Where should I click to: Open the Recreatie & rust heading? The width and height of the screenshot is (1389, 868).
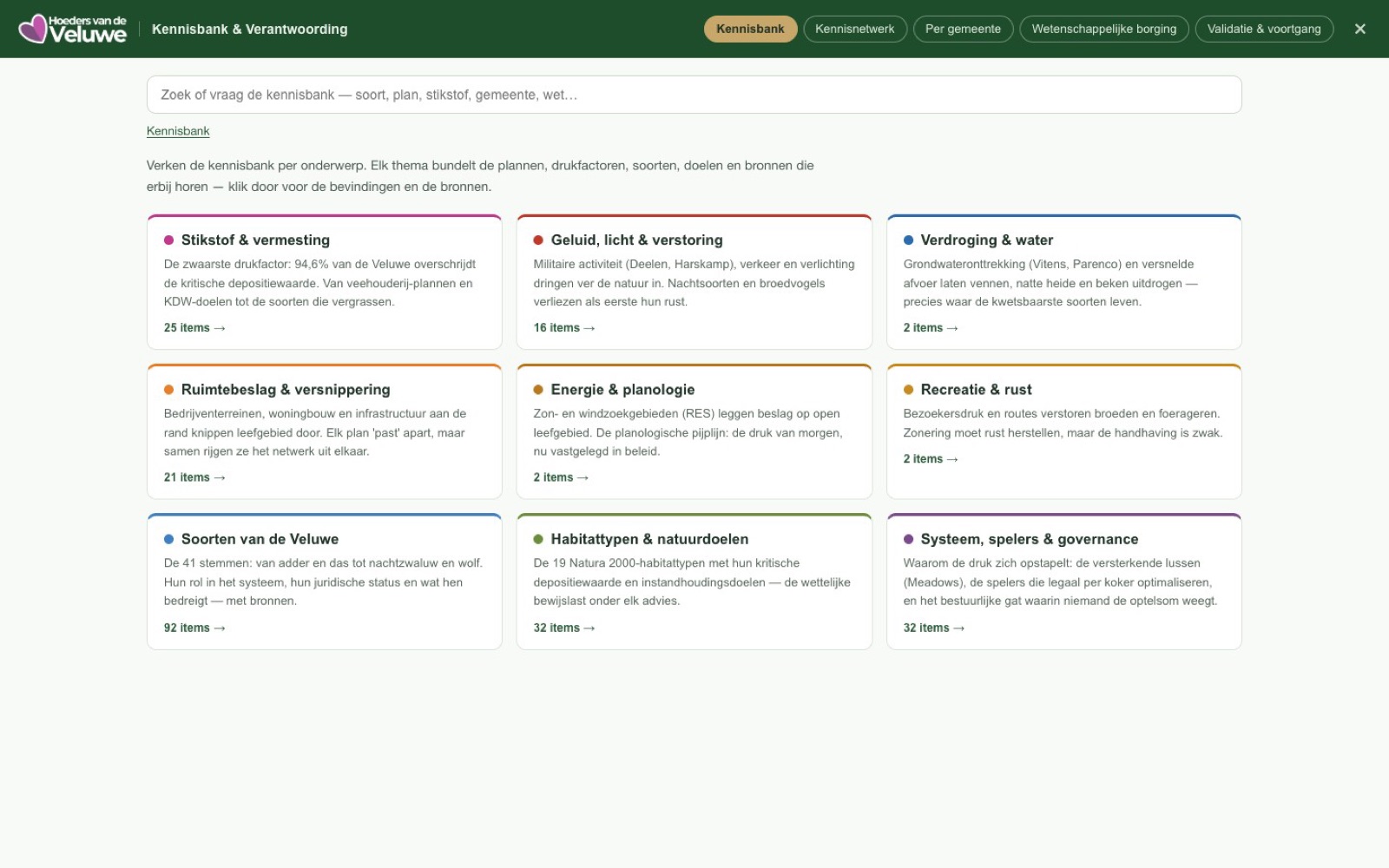tap(976, 390)
